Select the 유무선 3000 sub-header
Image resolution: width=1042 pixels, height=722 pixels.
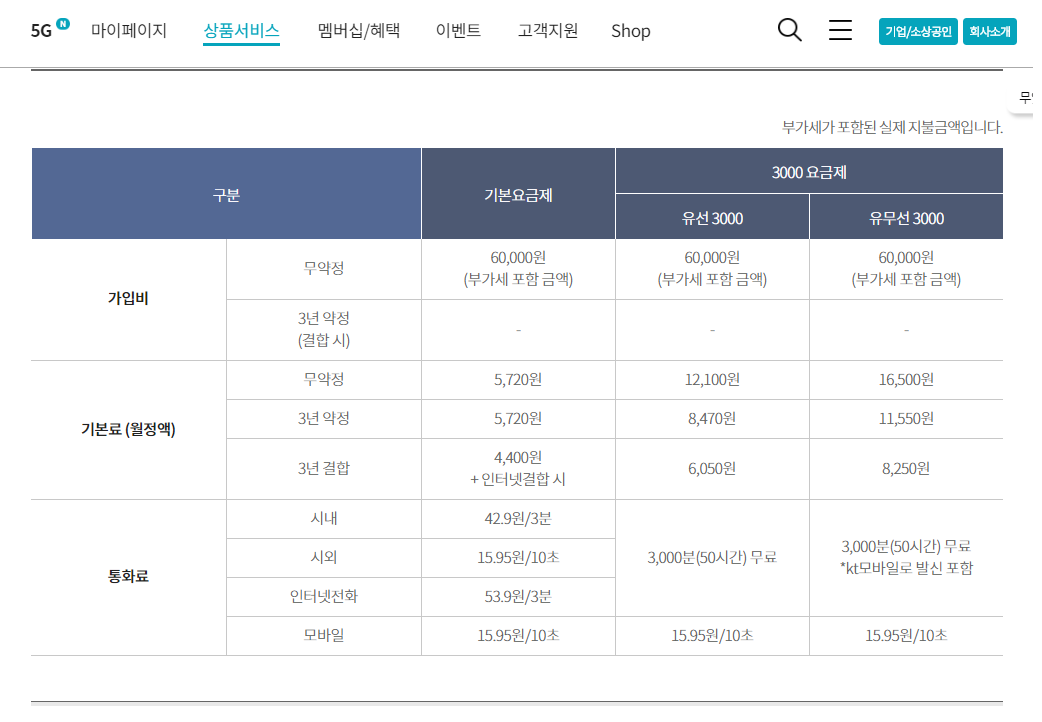[x=906, y=218]
